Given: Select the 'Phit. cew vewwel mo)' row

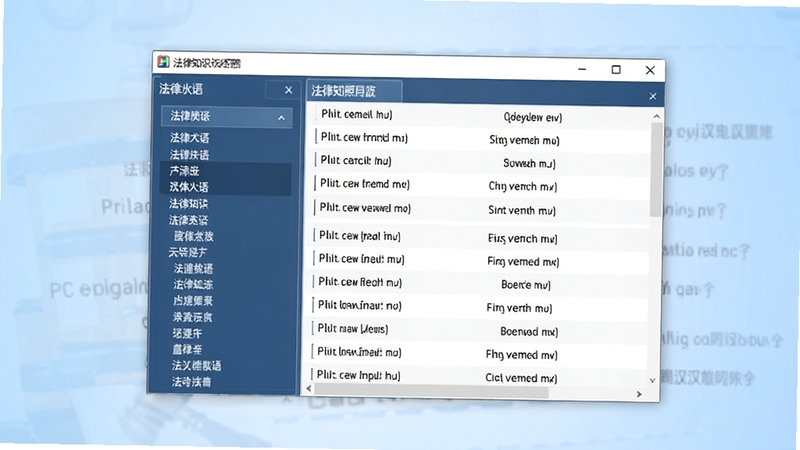Looking at the screenshot, I should pos(479,209).
